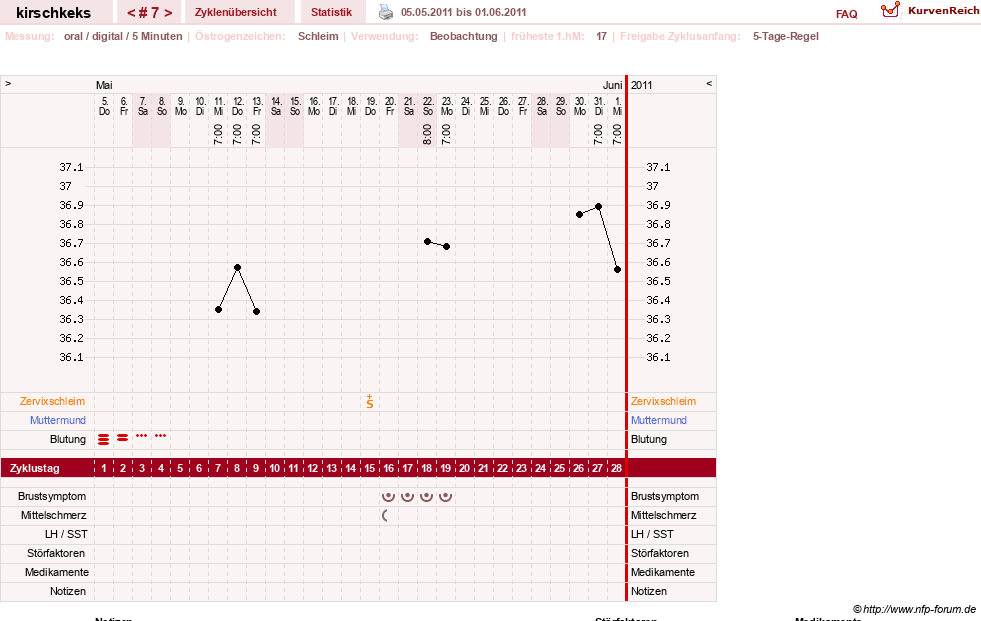Click the temperature point on 13 May
This screenshot has width=981, height=621.
coord(257,311)
